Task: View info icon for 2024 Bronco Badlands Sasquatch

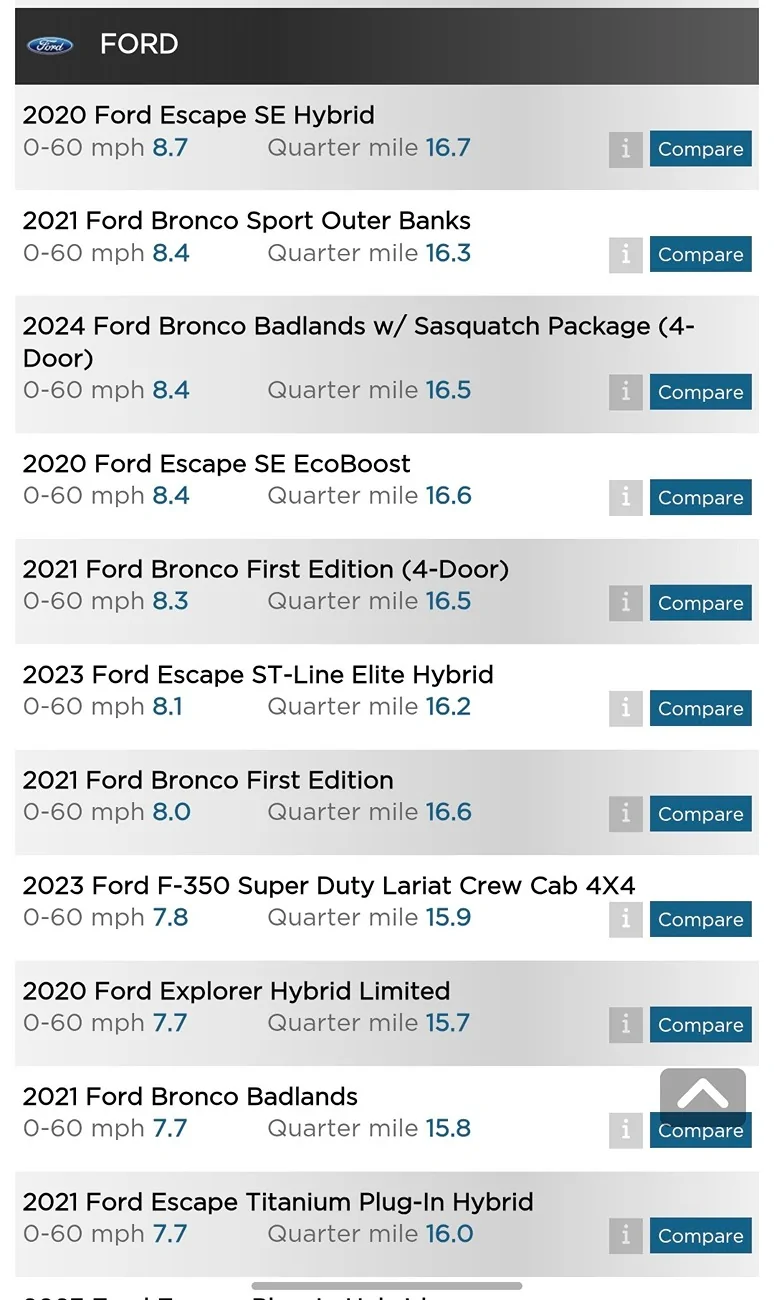Action: tap(625, 392)
